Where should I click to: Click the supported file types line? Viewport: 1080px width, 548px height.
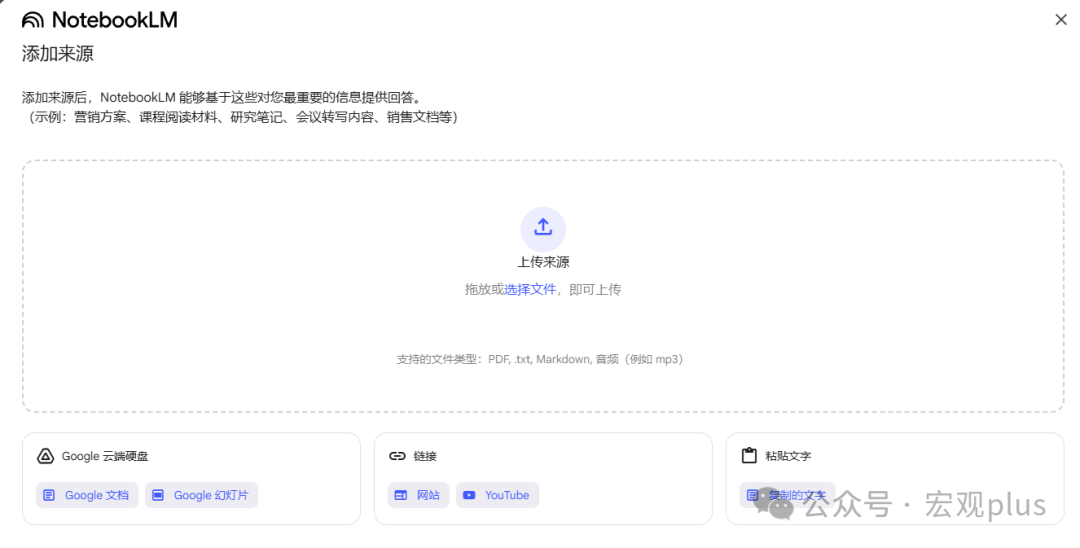click(540, 359)
